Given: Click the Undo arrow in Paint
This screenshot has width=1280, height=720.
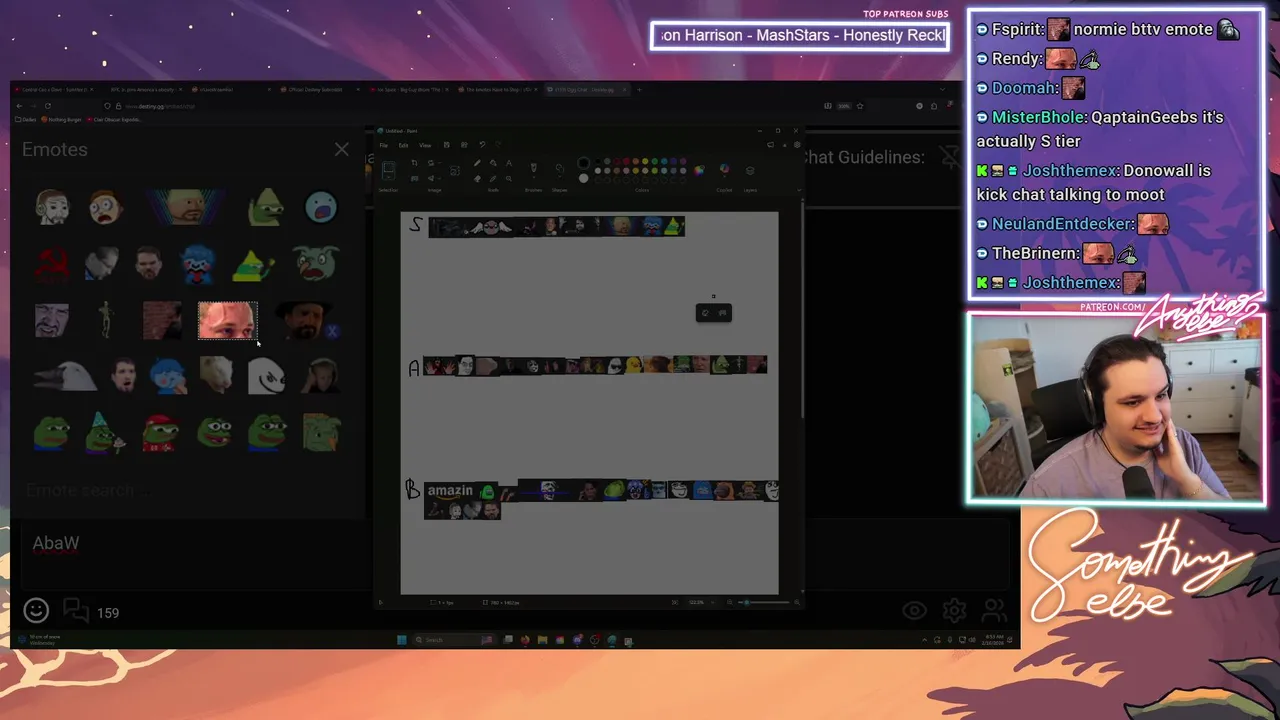Looking at the screenshot, I should click(482, 145).
